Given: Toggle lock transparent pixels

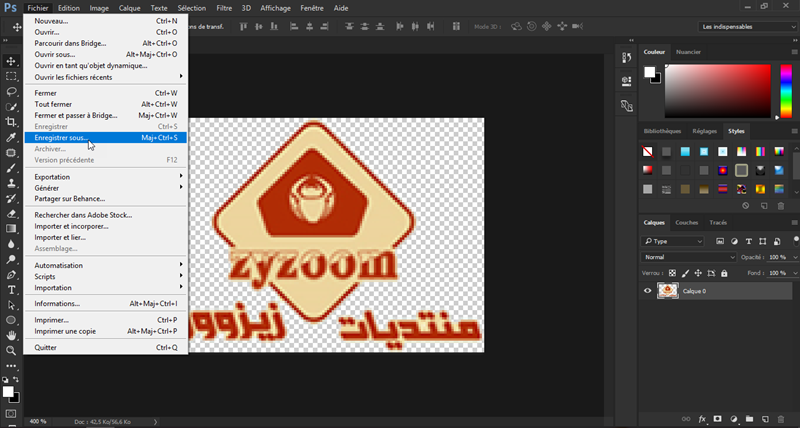Looking at the screenshot, I should click(x=672, y=273).
